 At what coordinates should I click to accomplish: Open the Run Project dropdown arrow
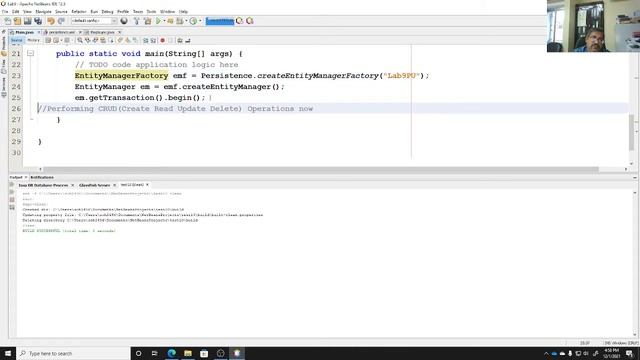[164, 21]
